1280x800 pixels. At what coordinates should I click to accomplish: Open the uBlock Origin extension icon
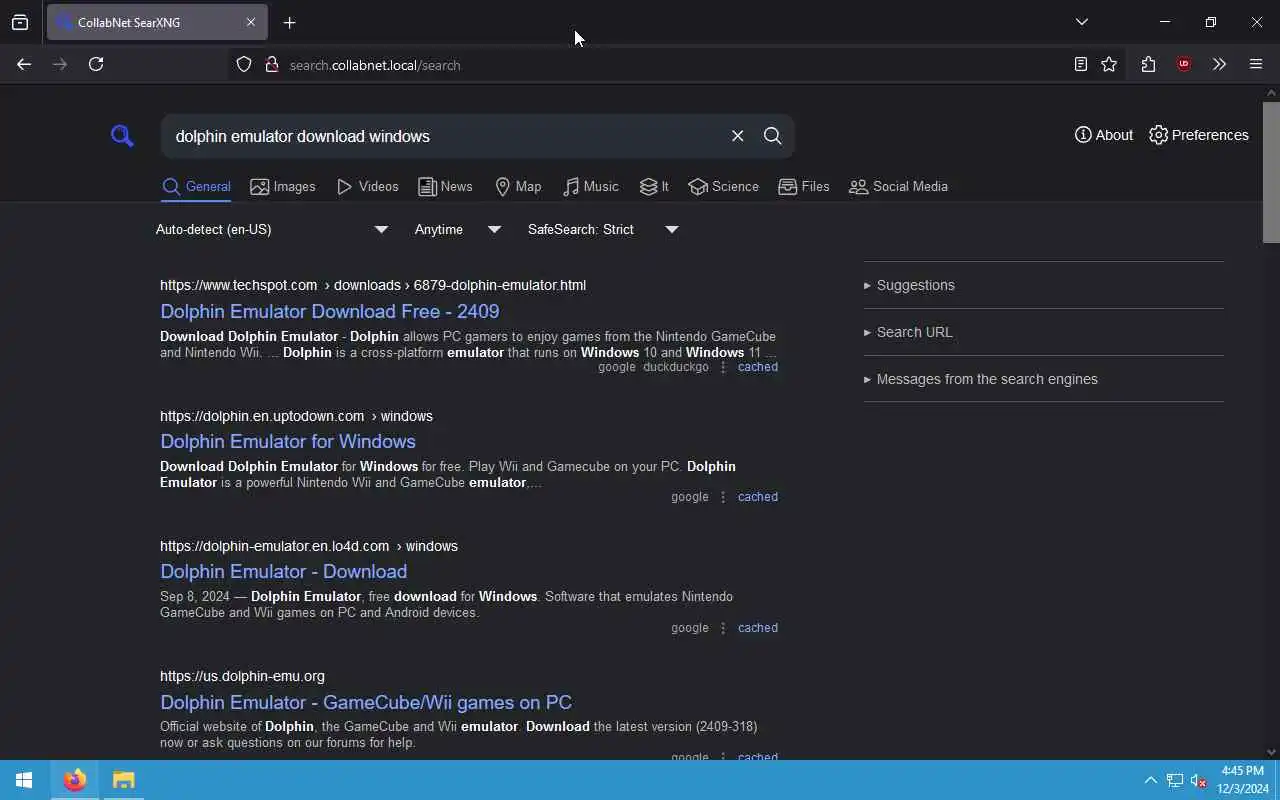pos(1184,64)
